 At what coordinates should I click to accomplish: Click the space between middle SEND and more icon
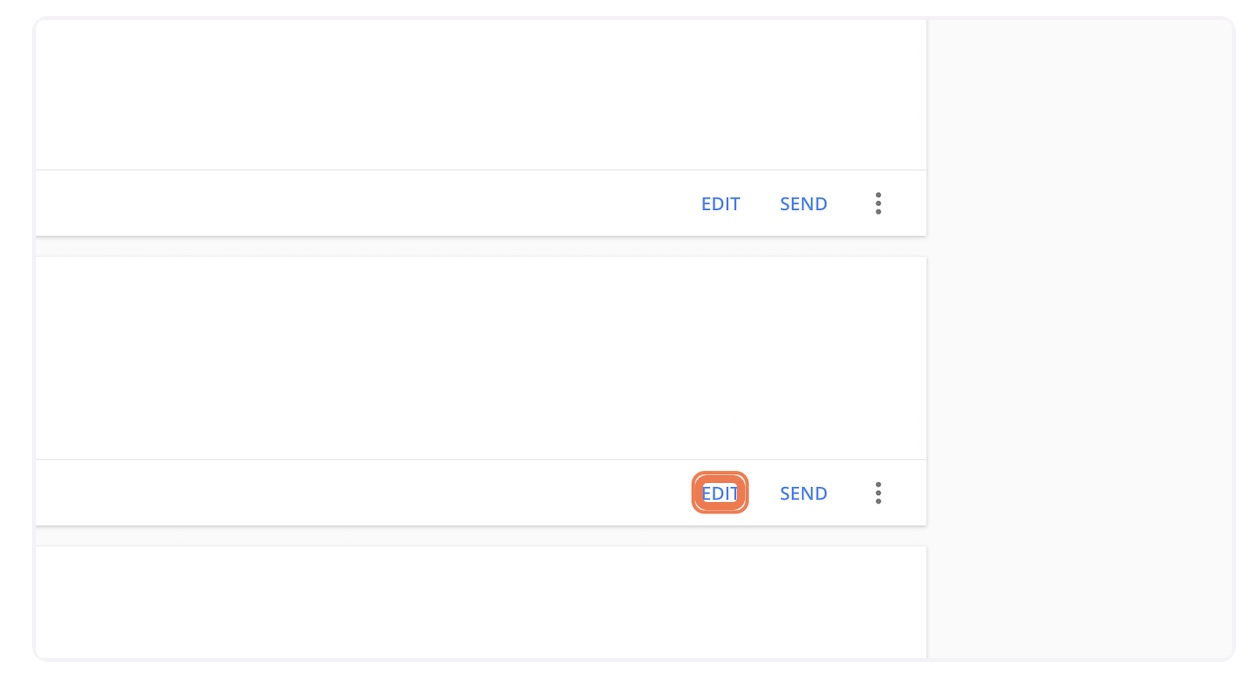click(x=848, y=493)
